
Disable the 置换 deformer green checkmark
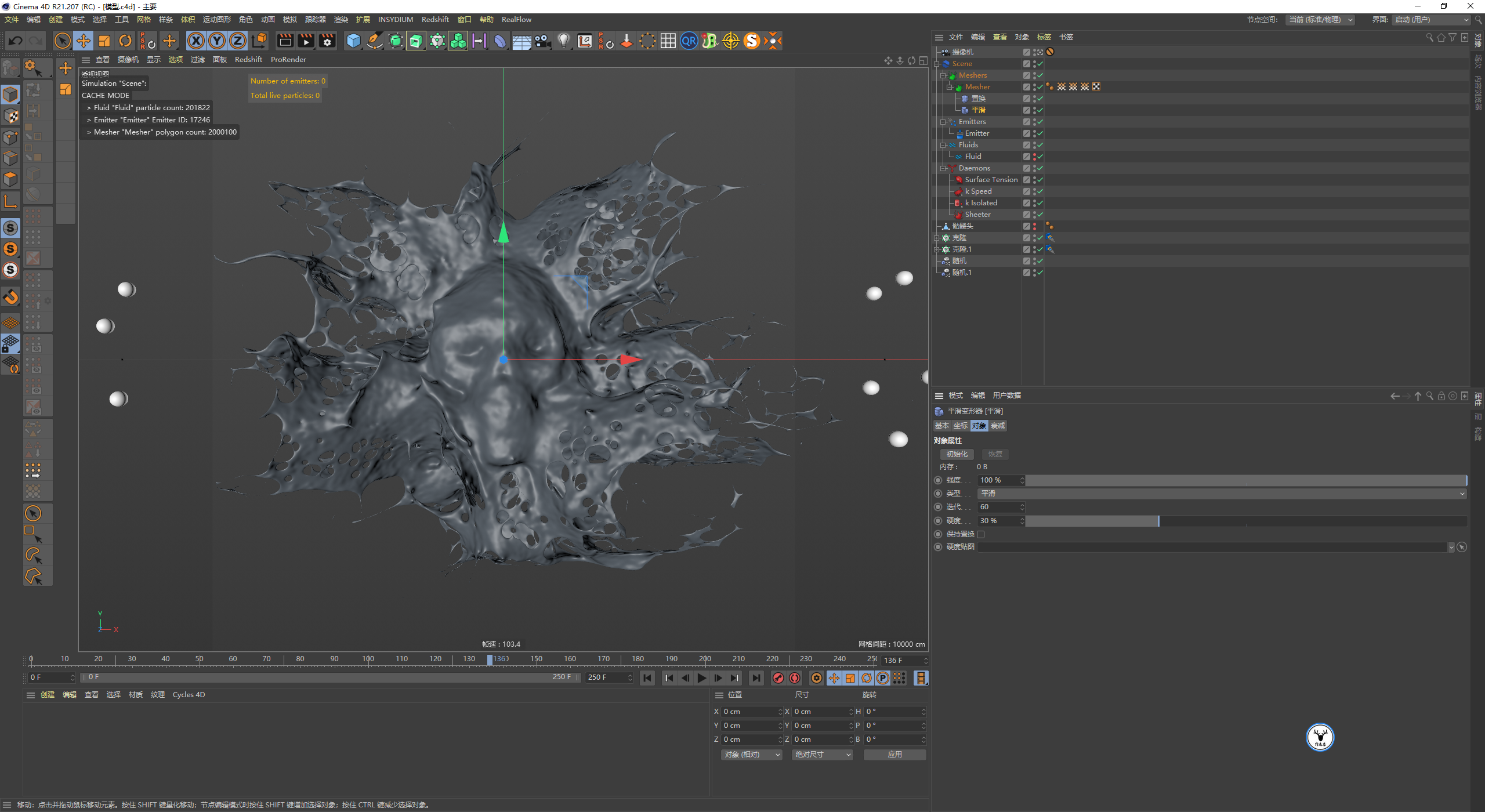1040,99
